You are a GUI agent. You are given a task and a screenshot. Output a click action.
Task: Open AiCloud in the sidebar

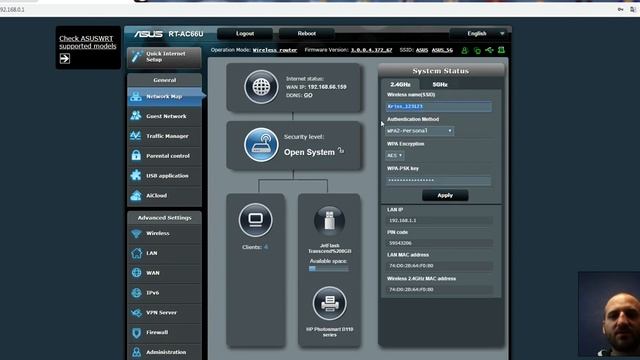[164, 196]
